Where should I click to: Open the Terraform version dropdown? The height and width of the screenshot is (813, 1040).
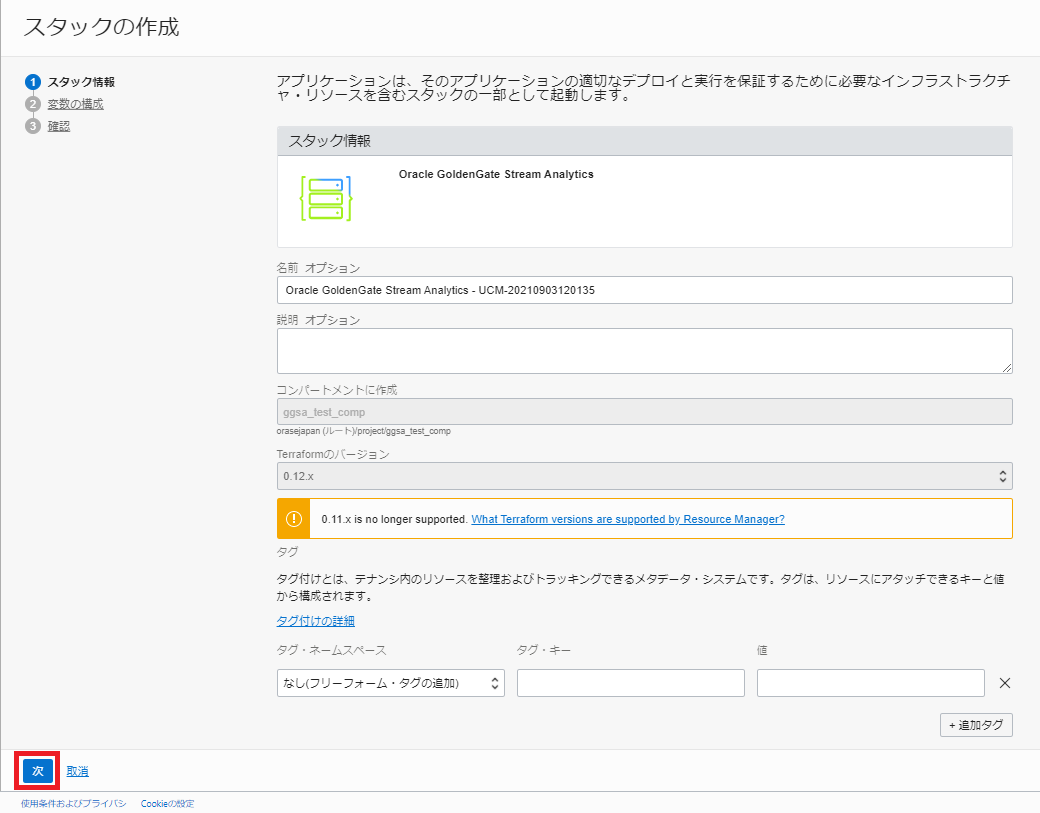pyautogui.click(x=644, y=476)
